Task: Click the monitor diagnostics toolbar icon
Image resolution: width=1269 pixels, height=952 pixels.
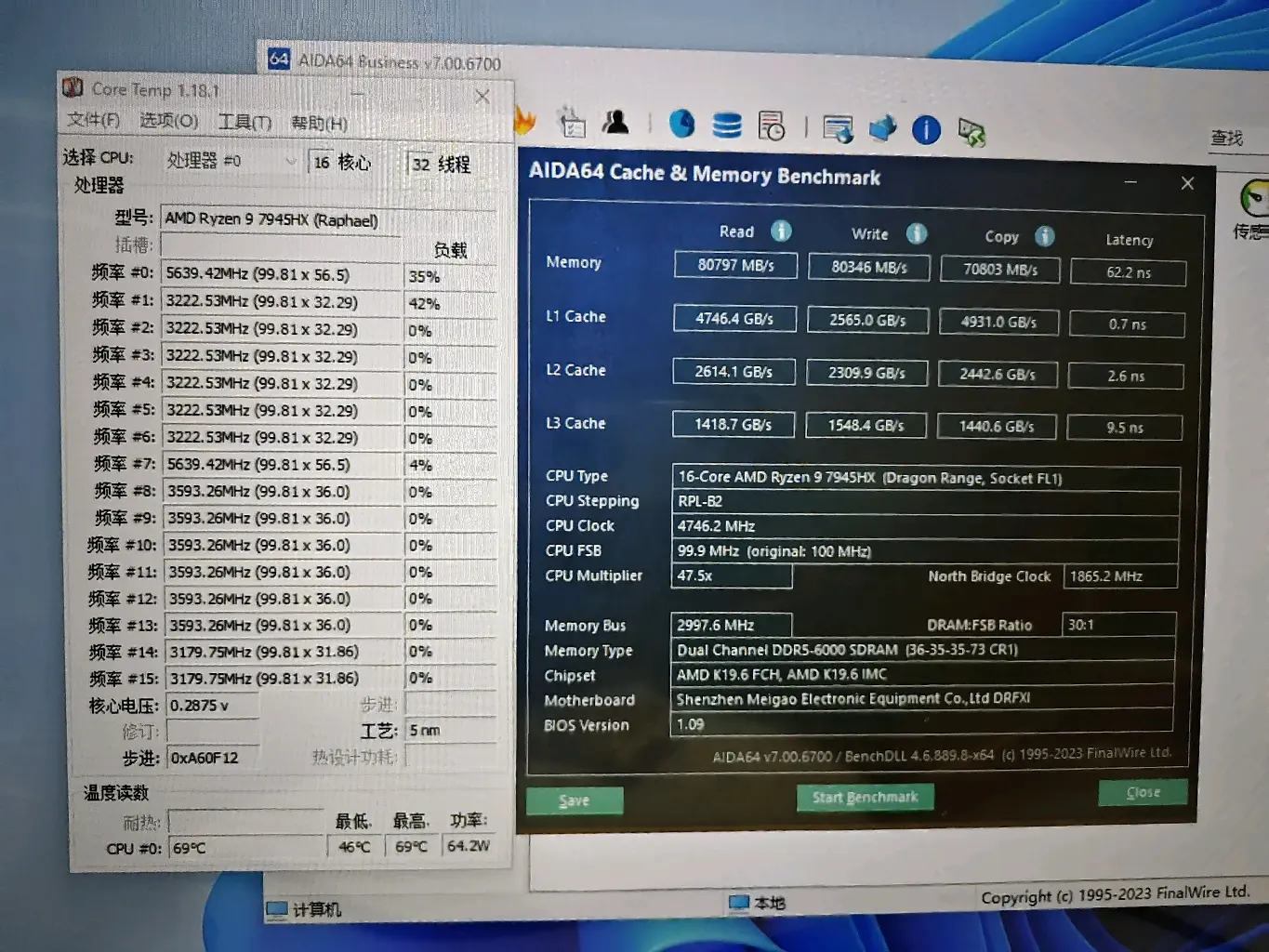Action: [x=838, y=128]
